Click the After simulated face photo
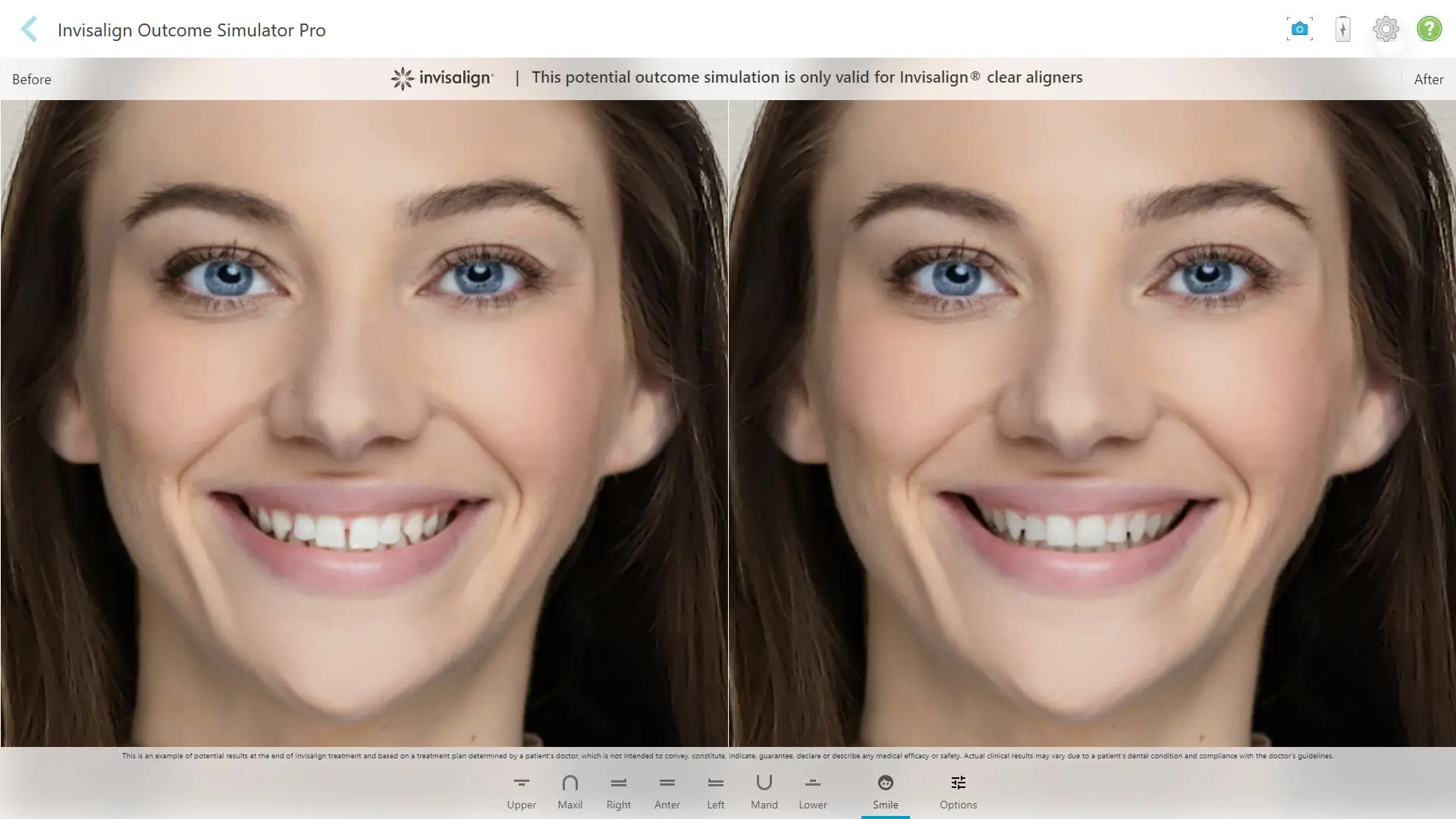This screenshot has width=1456, height=819. coord(1092,423)
